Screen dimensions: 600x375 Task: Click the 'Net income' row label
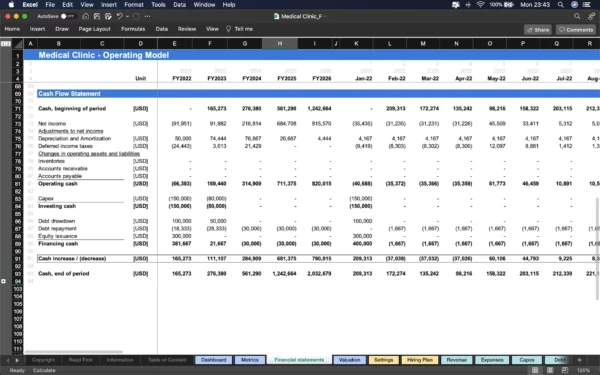coord(52,124)
